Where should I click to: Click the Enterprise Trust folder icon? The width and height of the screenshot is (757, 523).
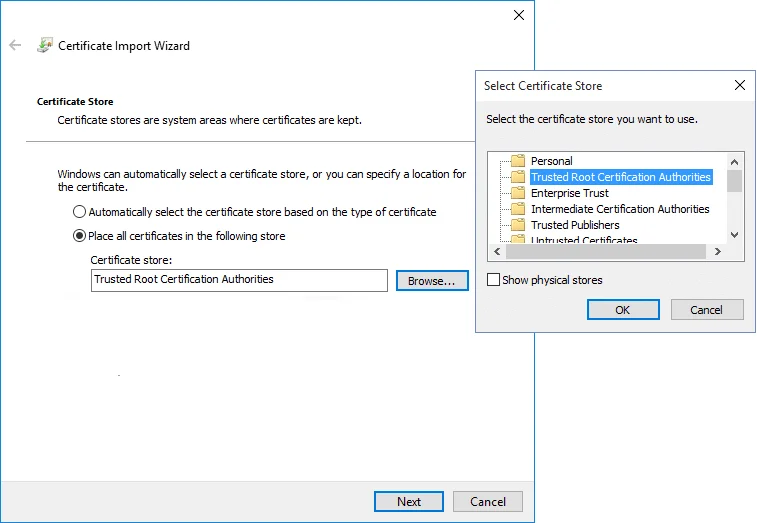pyautogui.click(x=518, y=193)
